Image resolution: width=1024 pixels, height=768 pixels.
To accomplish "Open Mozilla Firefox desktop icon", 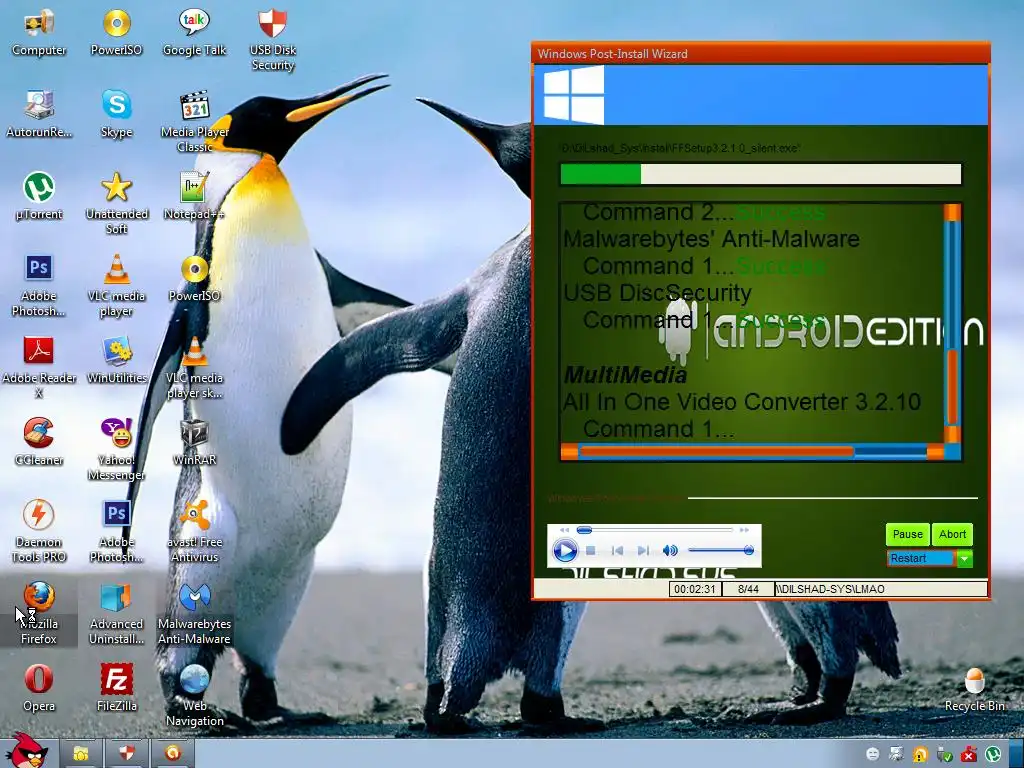I will coord(39,613).
